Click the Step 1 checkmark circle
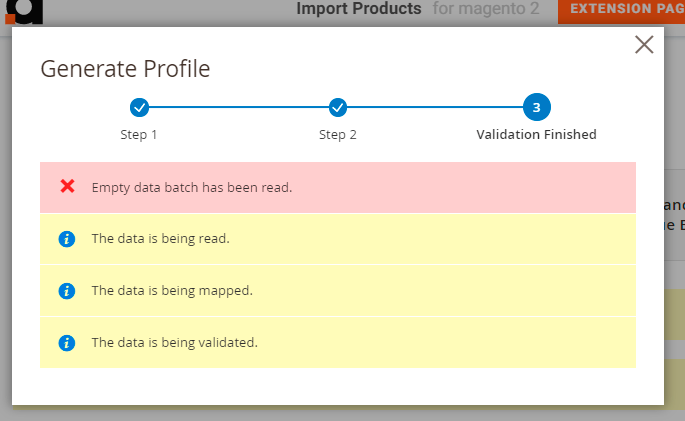The width and height of the screenshot is (685, 421). (140, 107)
